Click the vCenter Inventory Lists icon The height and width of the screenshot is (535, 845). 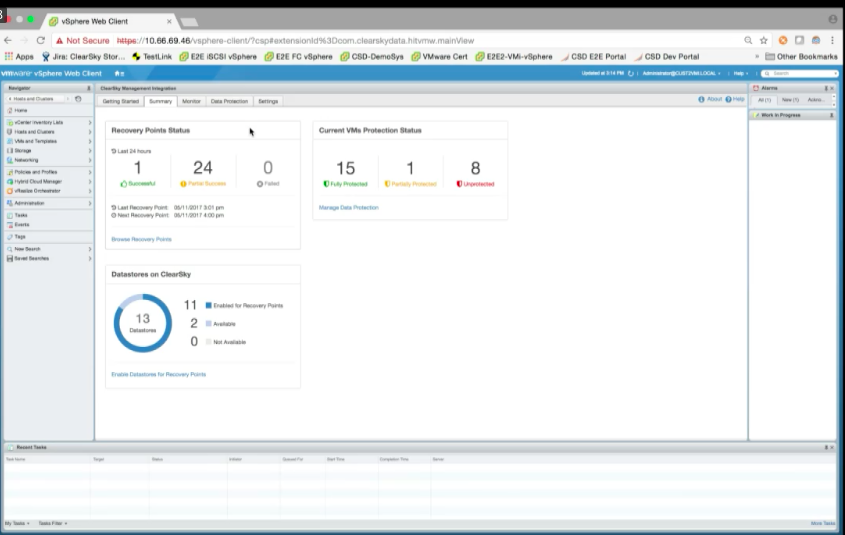[10, 123]
